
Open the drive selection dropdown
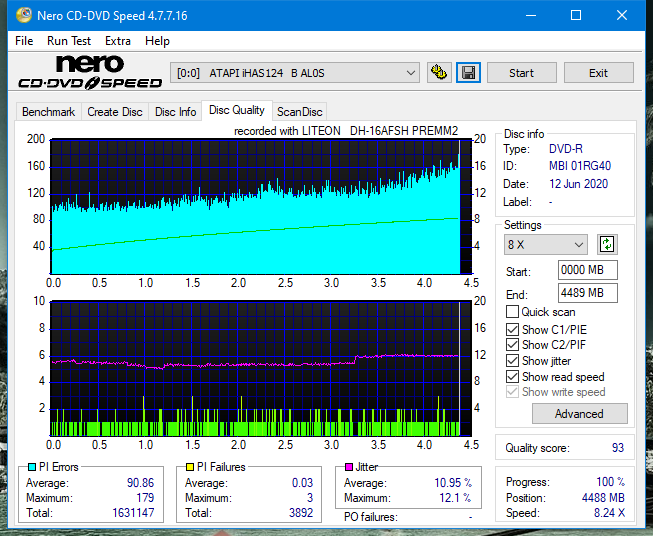pos(295,73)
